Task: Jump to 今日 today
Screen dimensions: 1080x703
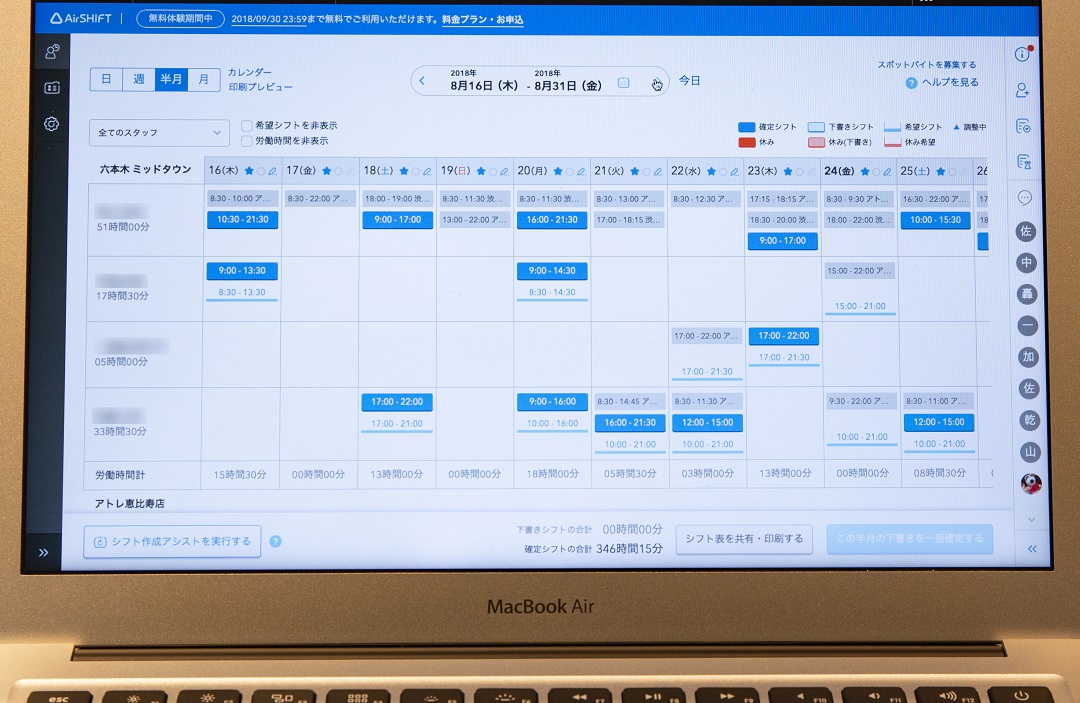Action: tap(689, 81)
